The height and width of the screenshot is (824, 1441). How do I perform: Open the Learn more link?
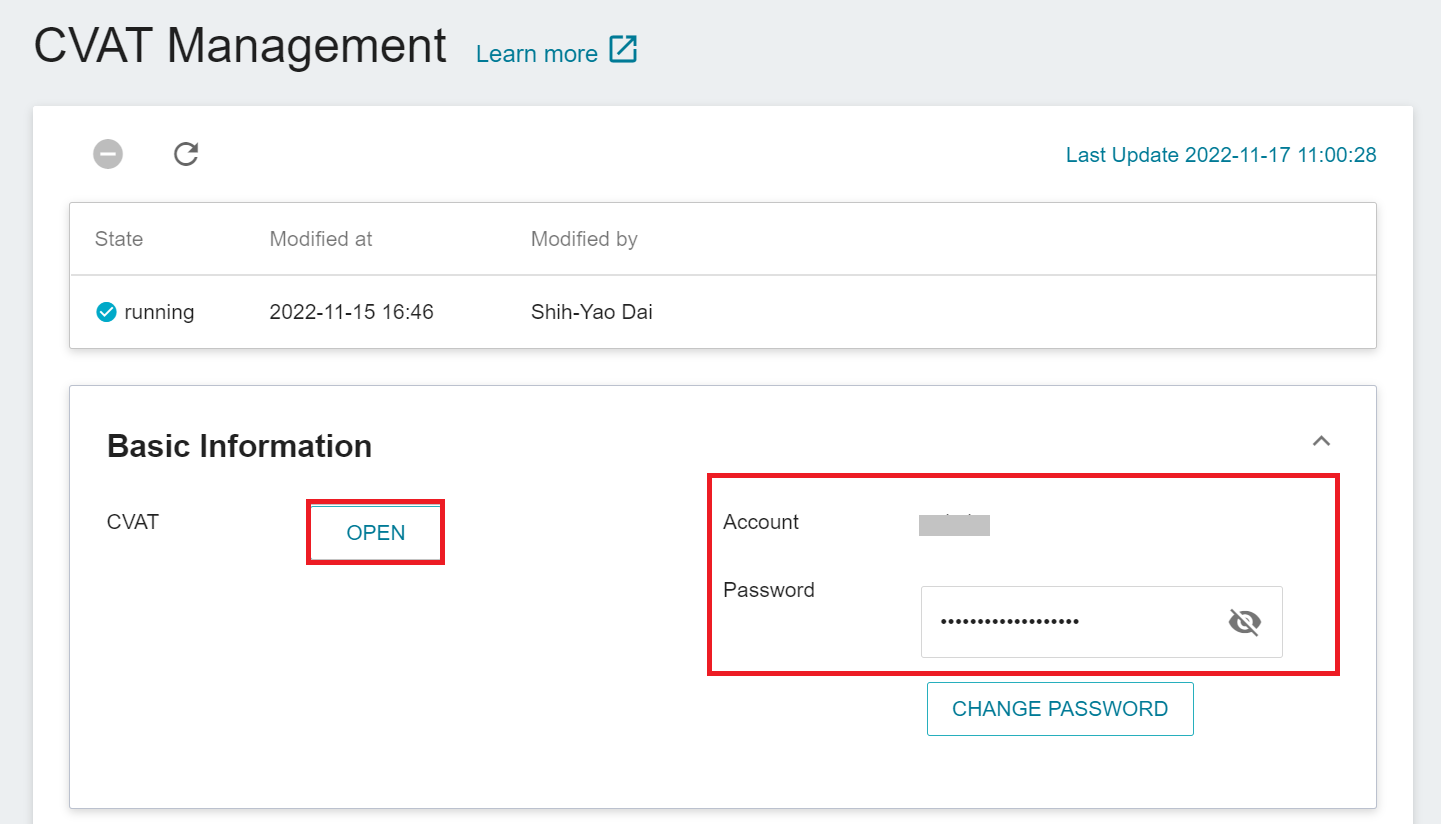tap(537, 53)
